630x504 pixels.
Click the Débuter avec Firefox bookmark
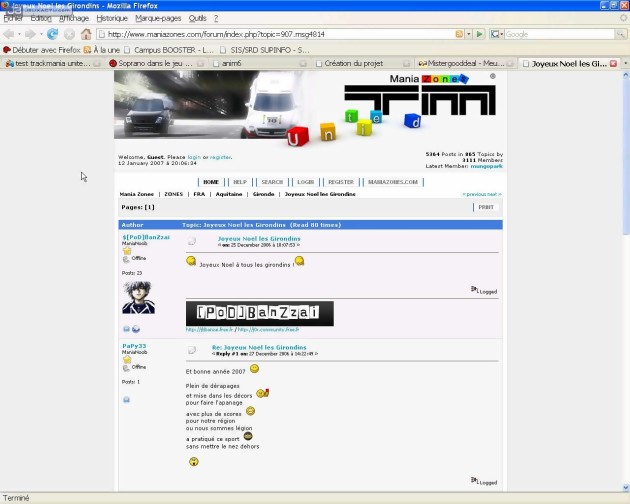(x=42, y=49)
